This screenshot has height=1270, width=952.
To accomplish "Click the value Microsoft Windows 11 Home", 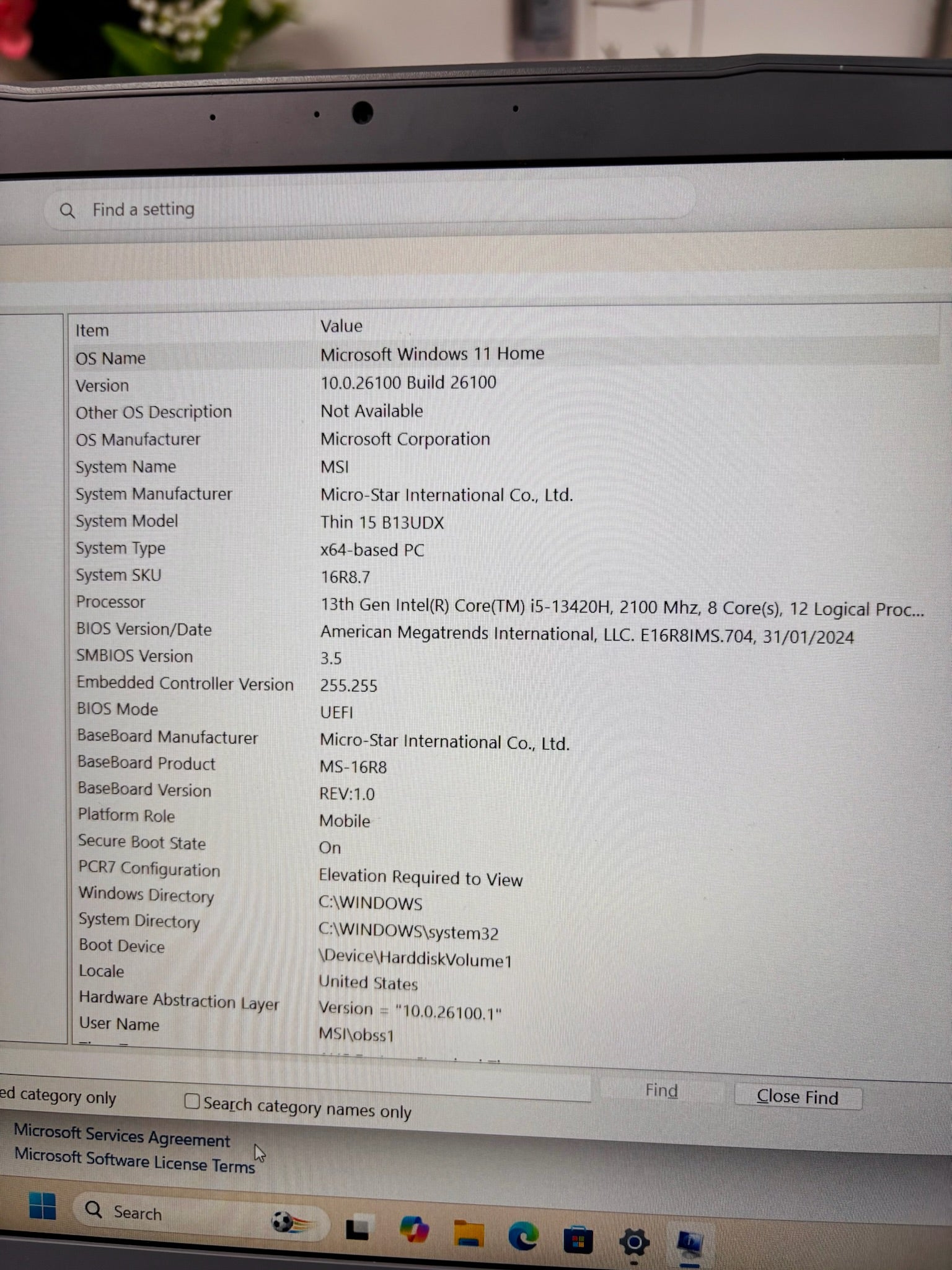I will [432, 354].
